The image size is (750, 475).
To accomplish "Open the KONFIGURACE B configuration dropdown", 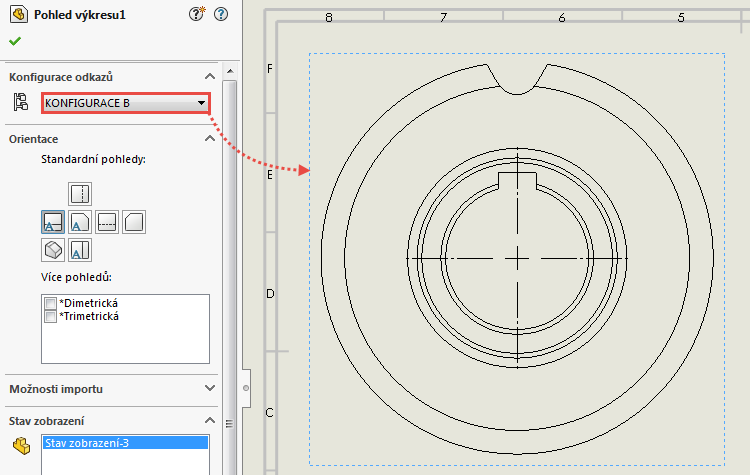I will [x=125, y=103].
